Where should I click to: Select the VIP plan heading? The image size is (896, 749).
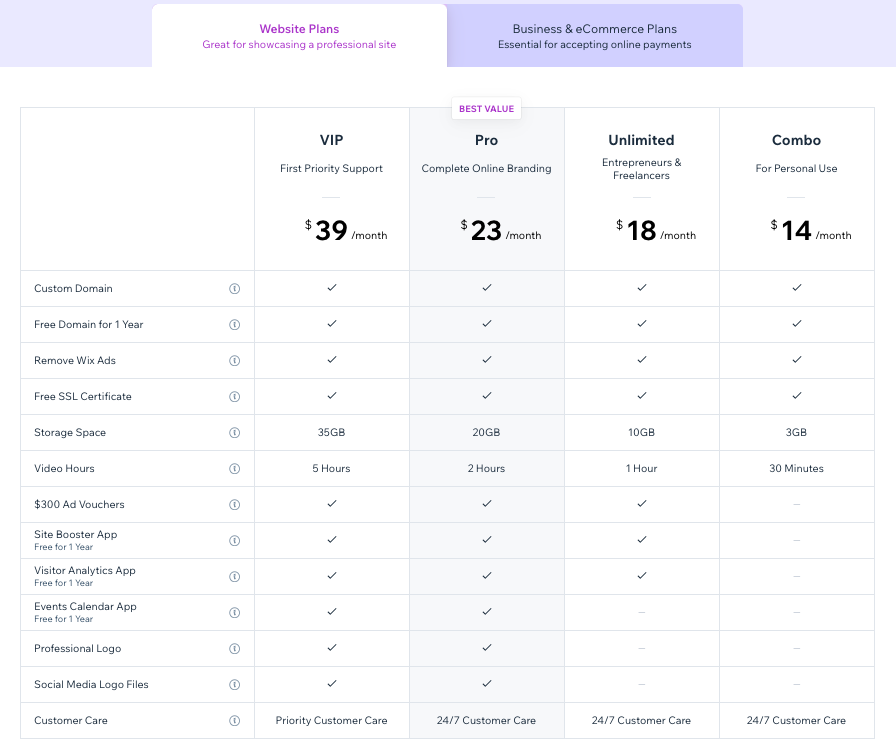click(x=331, y=140)
